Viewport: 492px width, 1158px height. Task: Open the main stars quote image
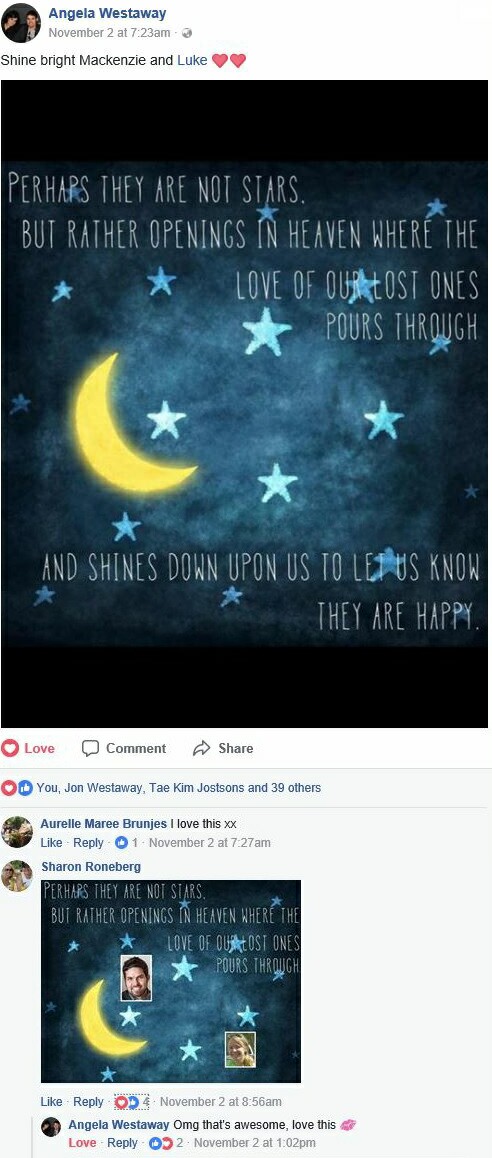point(245,404)
